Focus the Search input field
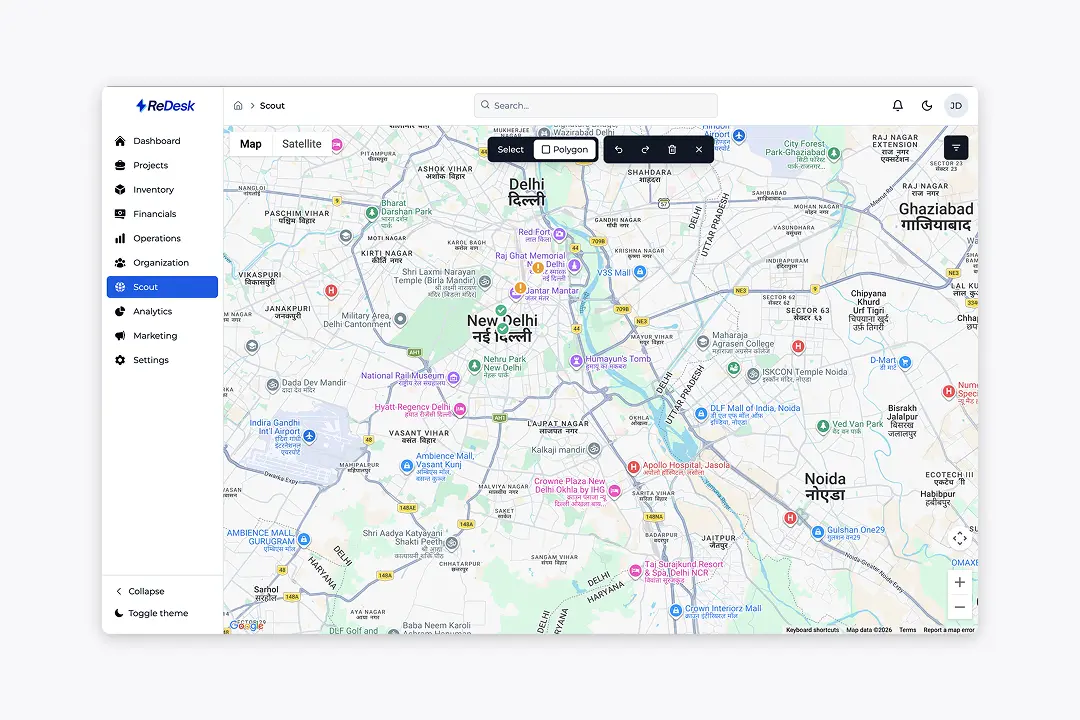The height and width of the screenshot is (720, 1080). coord(596,105)
